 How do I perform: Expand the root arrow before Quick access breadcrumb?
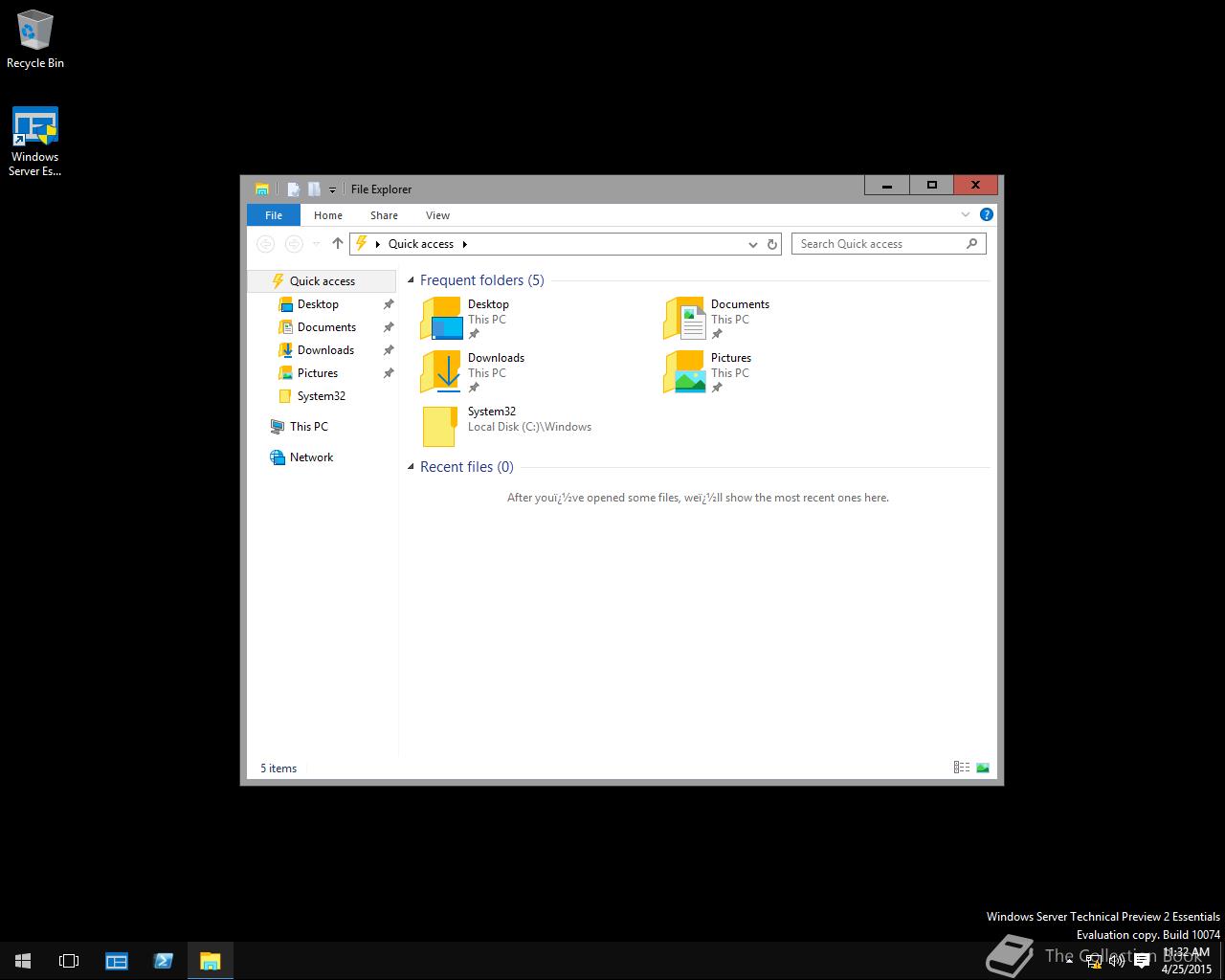(378, 244)
